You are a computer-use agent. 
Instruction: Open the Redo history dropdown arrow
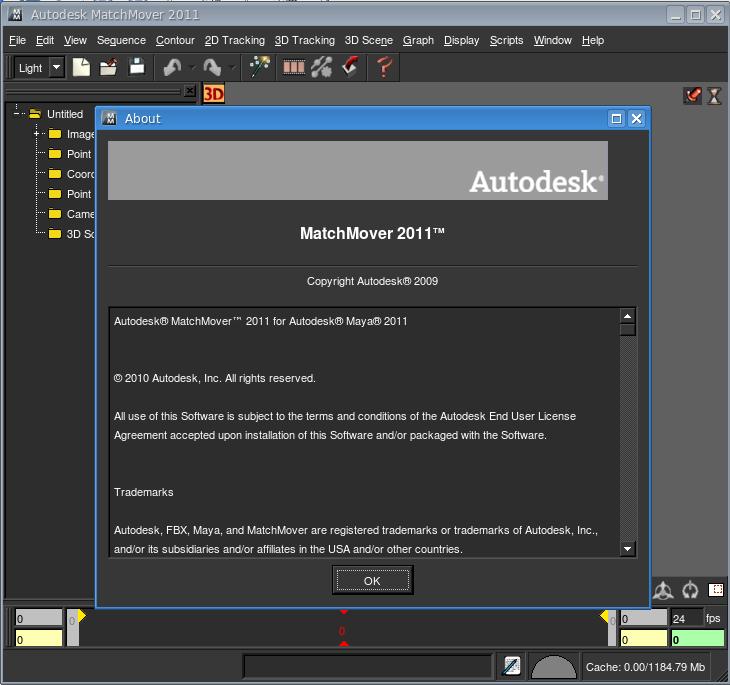click(232, 68)
